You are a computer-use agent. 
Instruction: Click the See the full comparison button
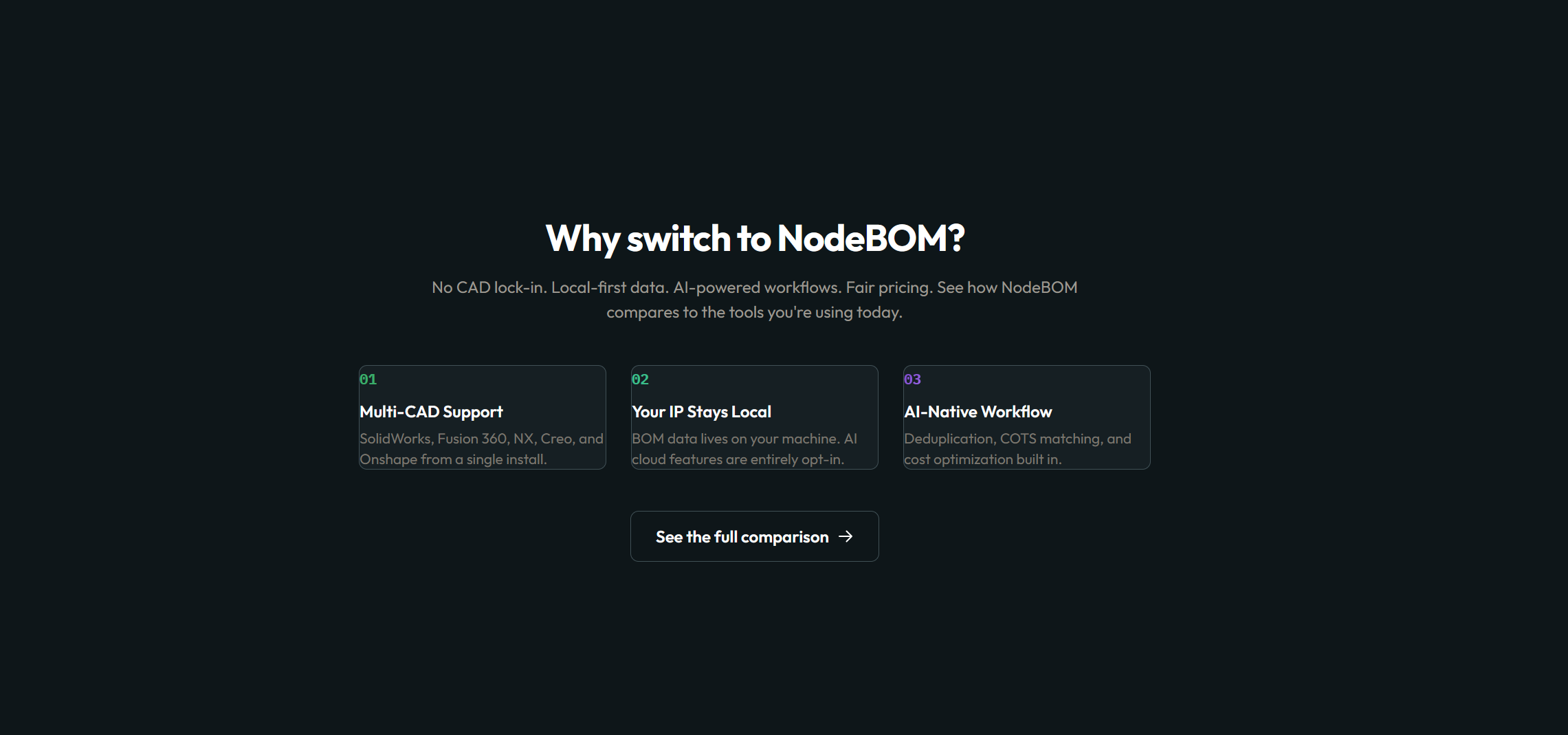tap(754, 536)
